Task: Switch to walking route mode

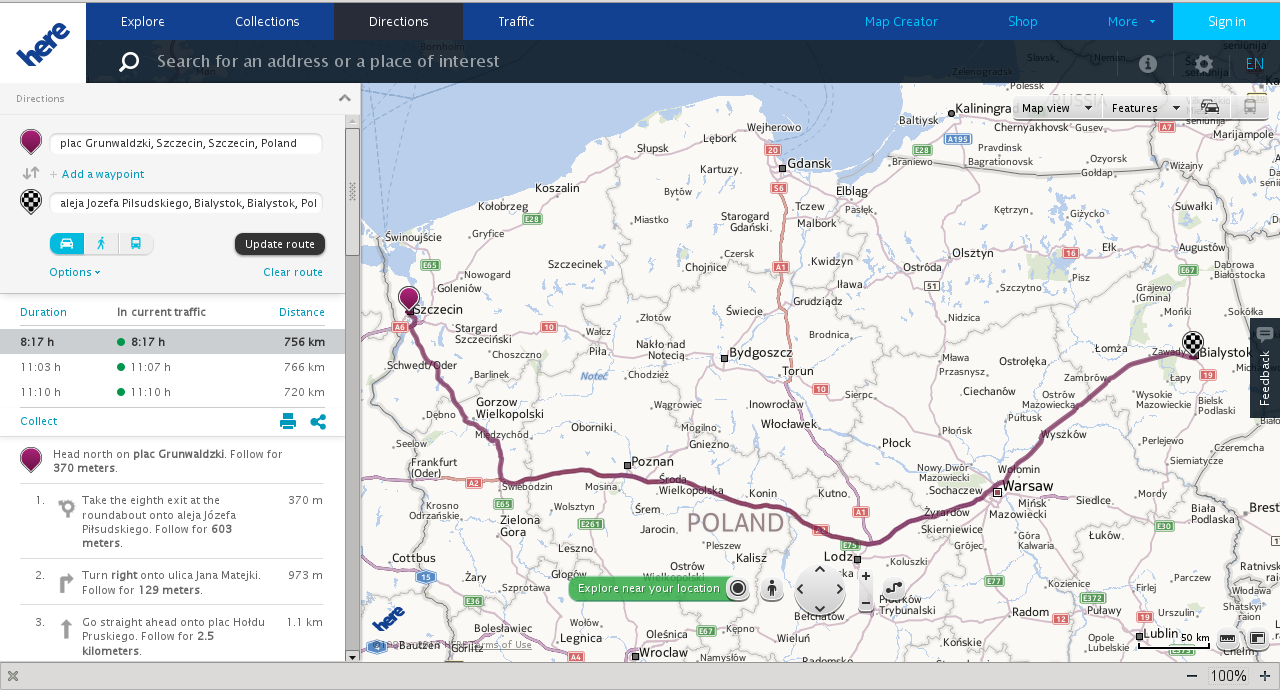Action: [101, 243]
